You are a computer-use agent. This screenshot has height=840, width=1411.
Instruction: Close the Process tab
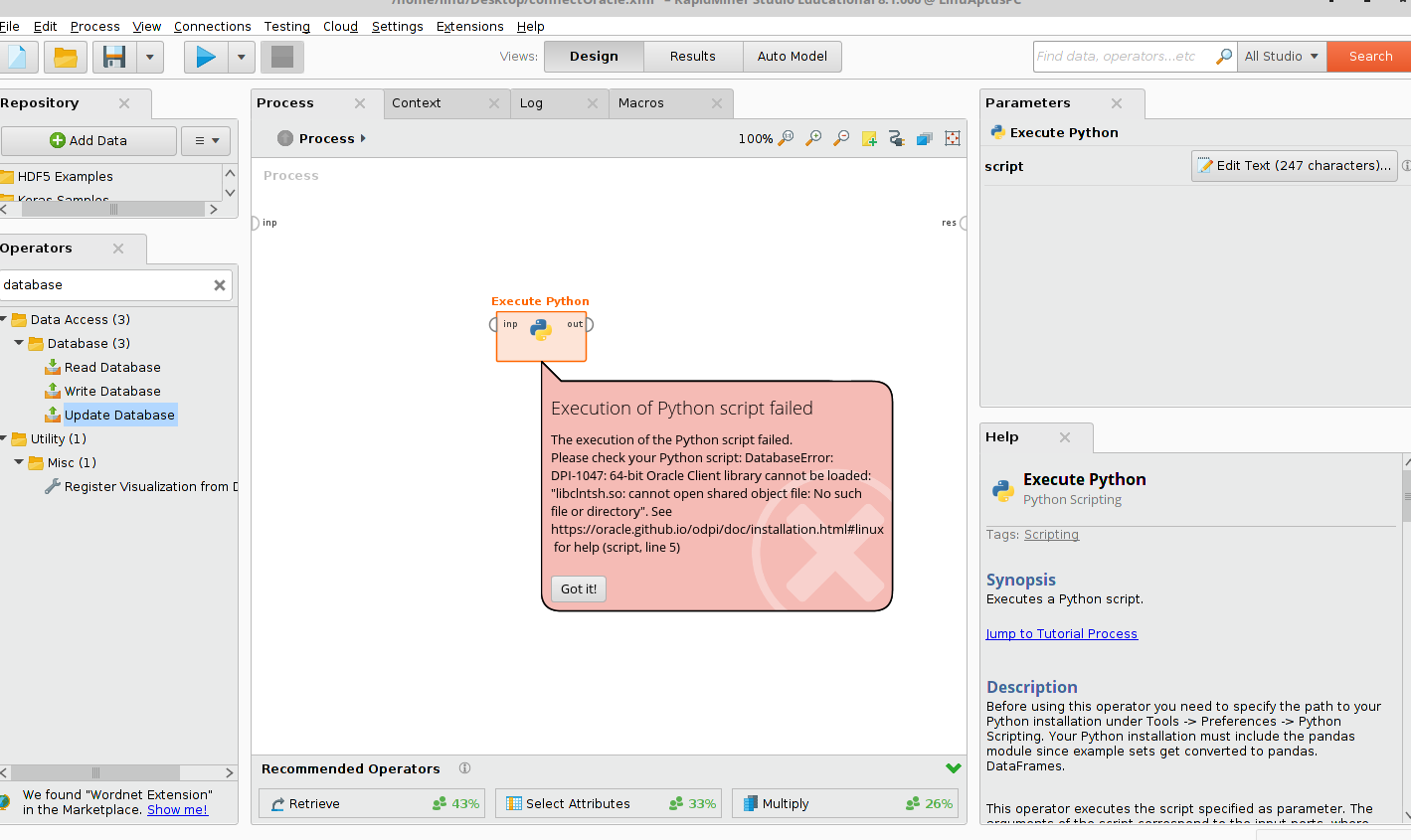360,103
